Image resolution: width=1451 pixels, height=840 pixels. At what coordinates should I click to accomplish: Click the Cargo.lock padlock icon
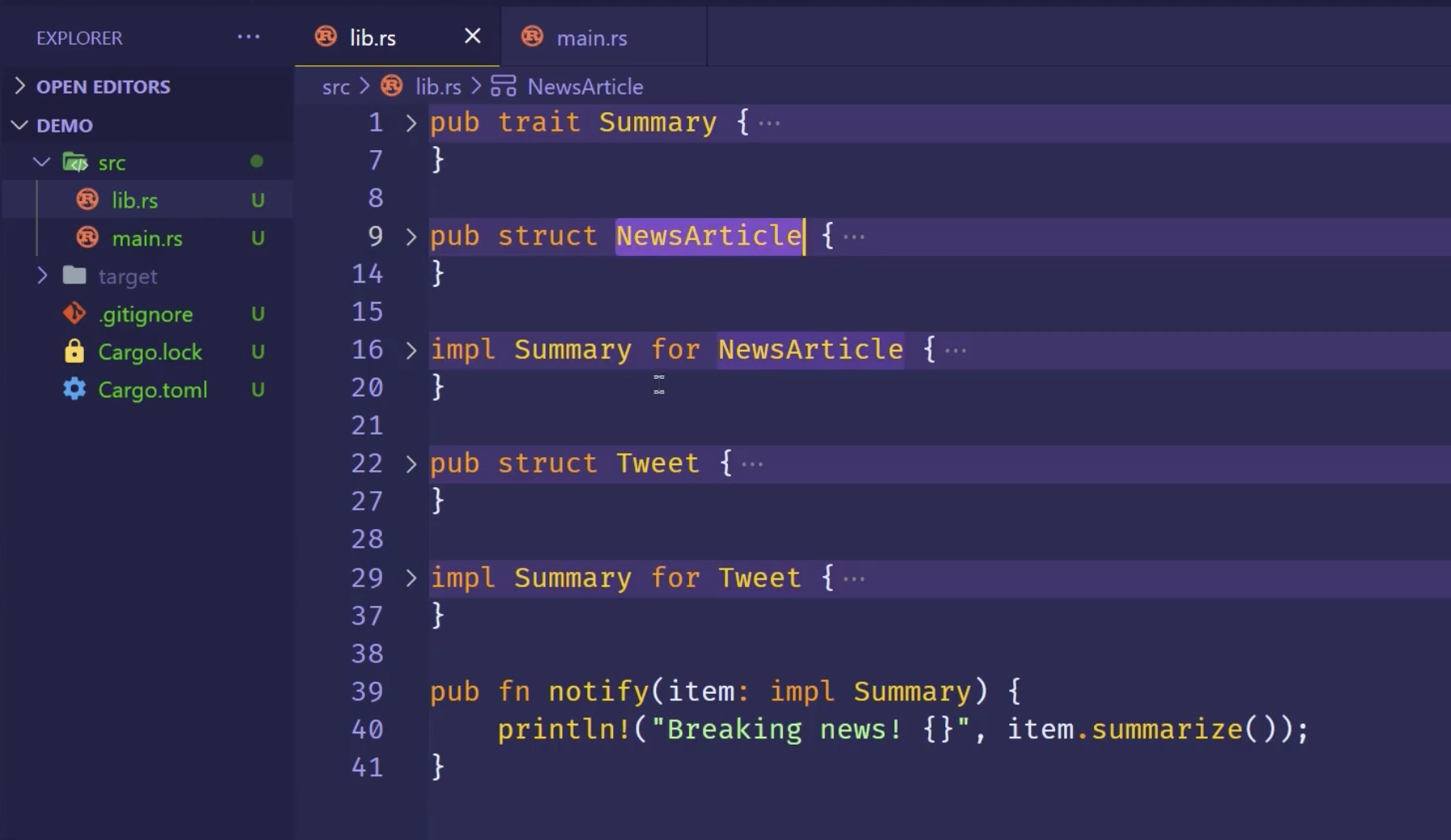[74, 351]
